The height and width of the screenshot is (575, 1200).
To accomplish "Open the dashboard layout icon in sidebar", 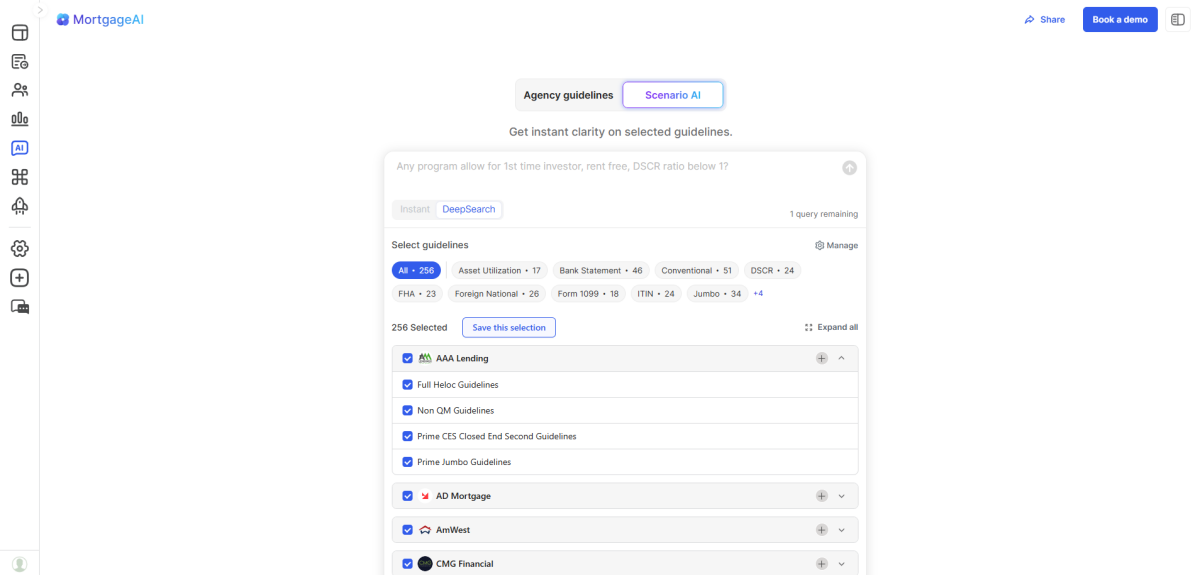I will pos(19,33).
